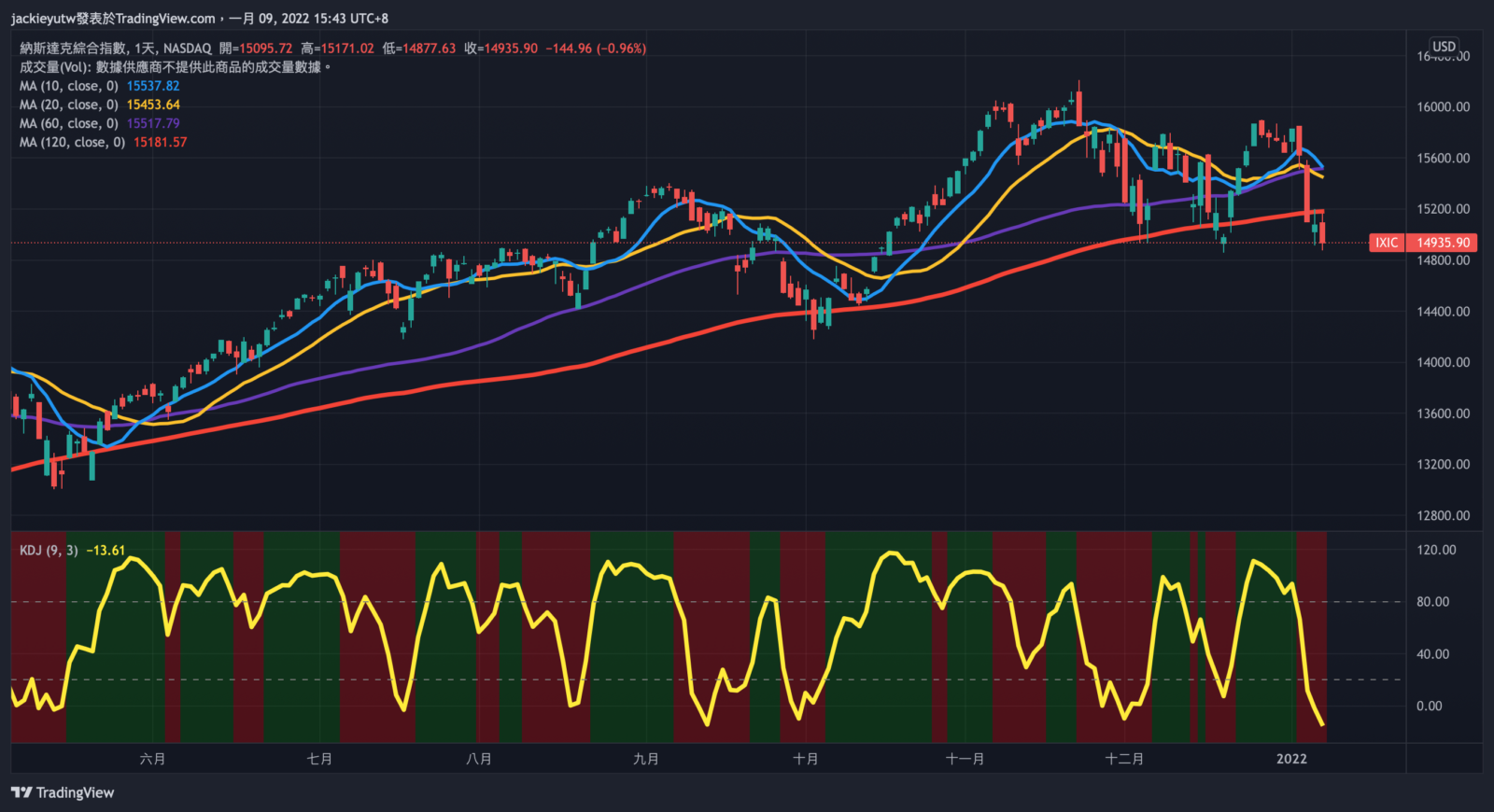Image resolution: width=1494 pixels, height=812 pixels.
Task: Click the TradingView logo at bottom left
Action: coord(63,792)
